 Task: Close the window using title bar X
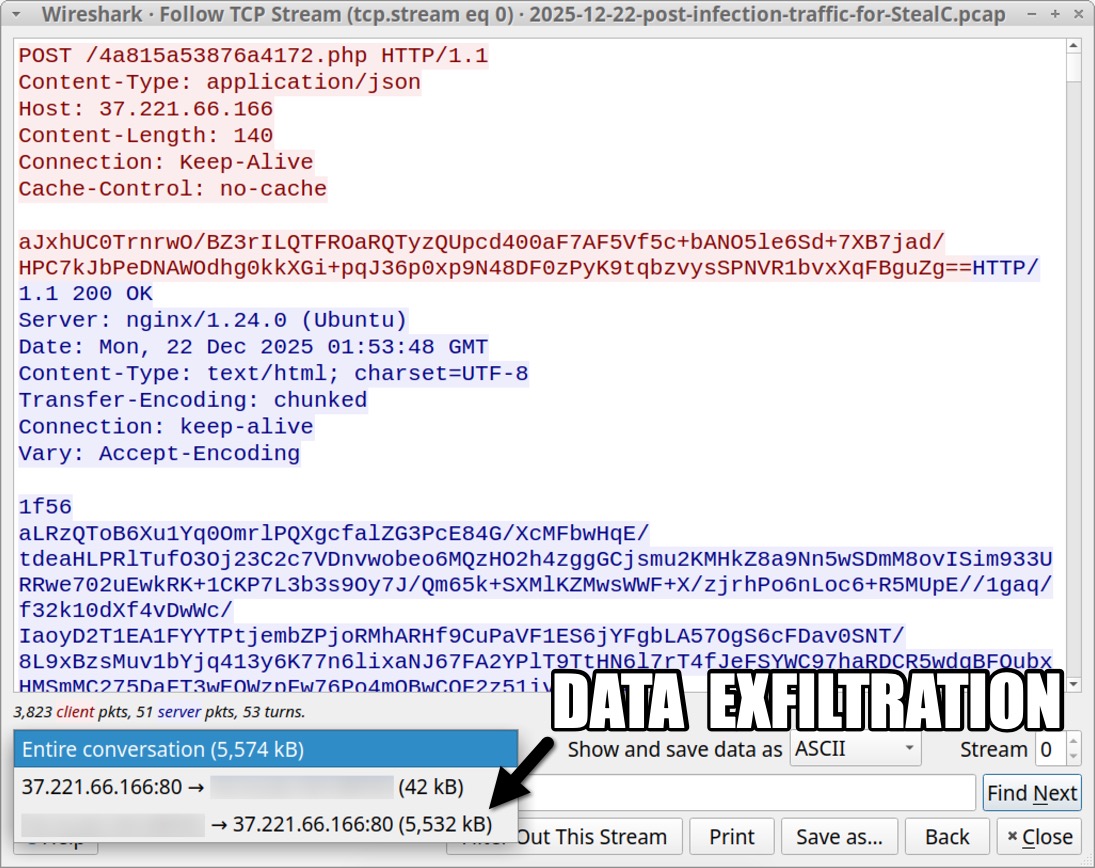tap(1076, 15)
